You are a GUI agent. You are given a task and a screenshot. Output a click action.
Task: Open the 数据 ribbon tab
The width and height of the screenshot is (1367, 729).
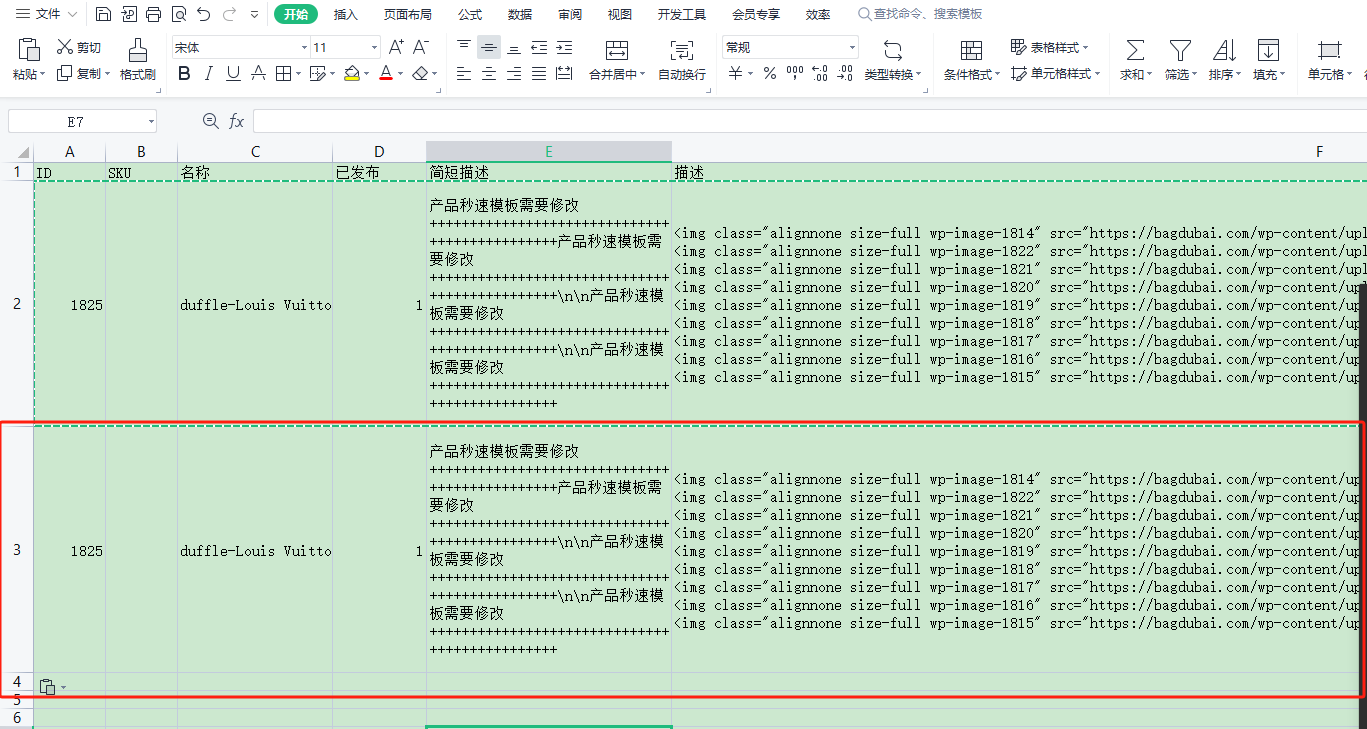pos(519,14)
